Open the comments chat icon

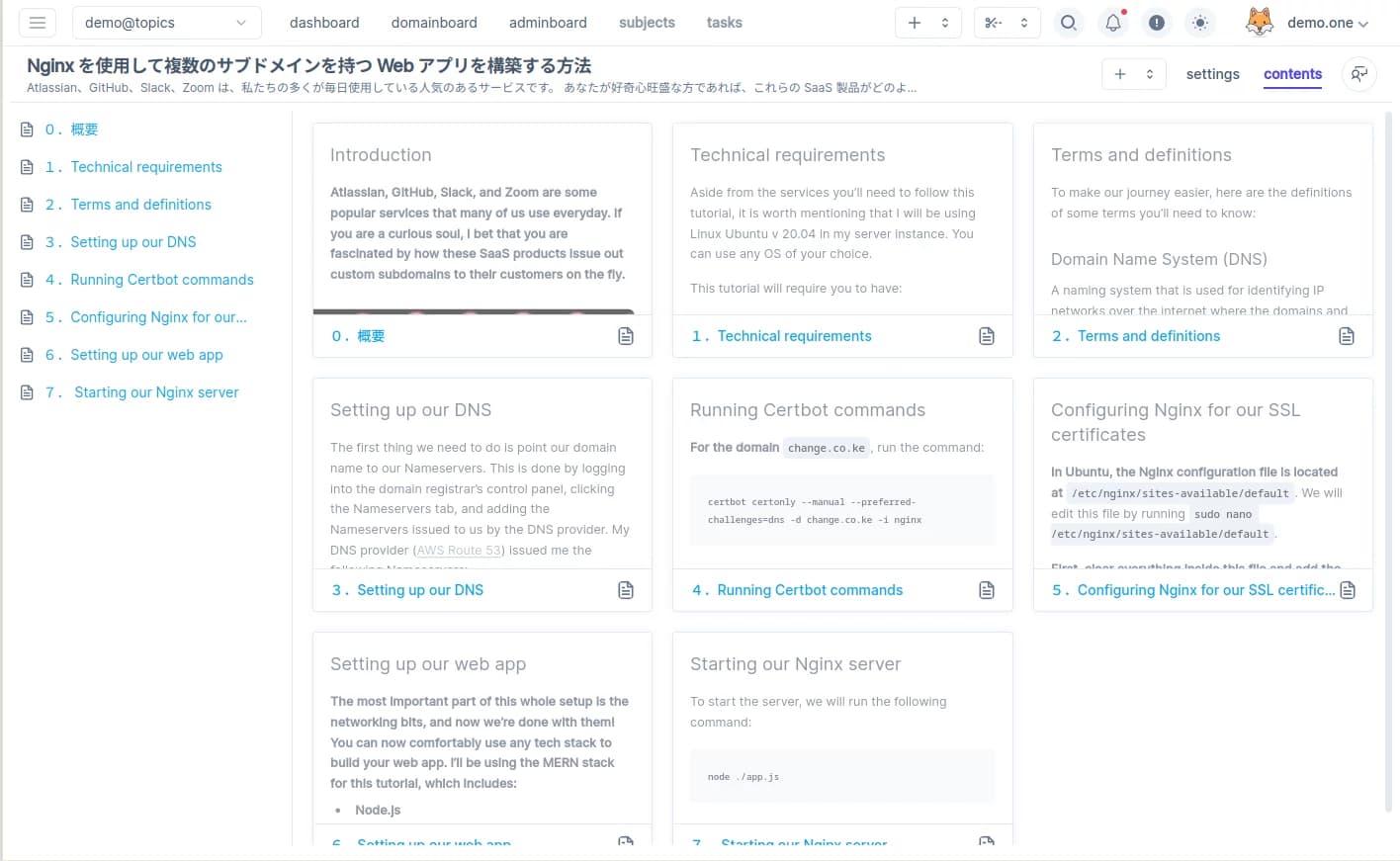[1359, 74]
